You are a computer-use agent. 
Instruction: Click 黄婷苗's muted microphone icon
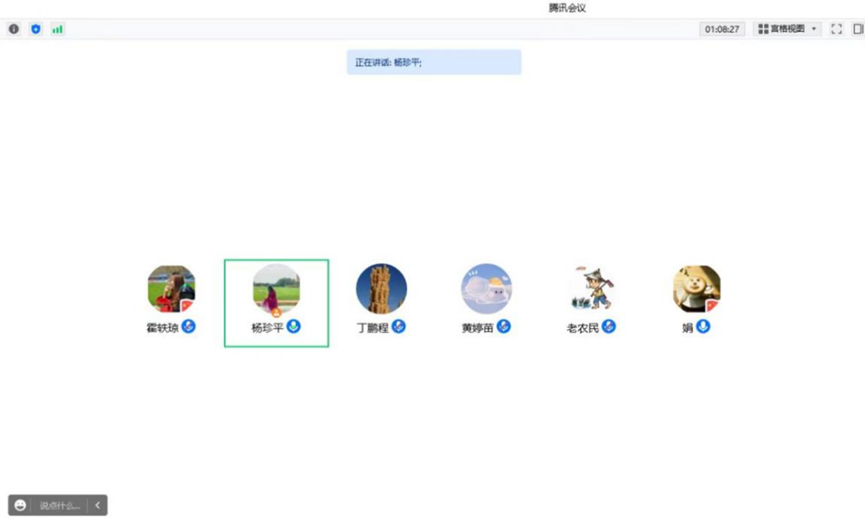point(503,326)
